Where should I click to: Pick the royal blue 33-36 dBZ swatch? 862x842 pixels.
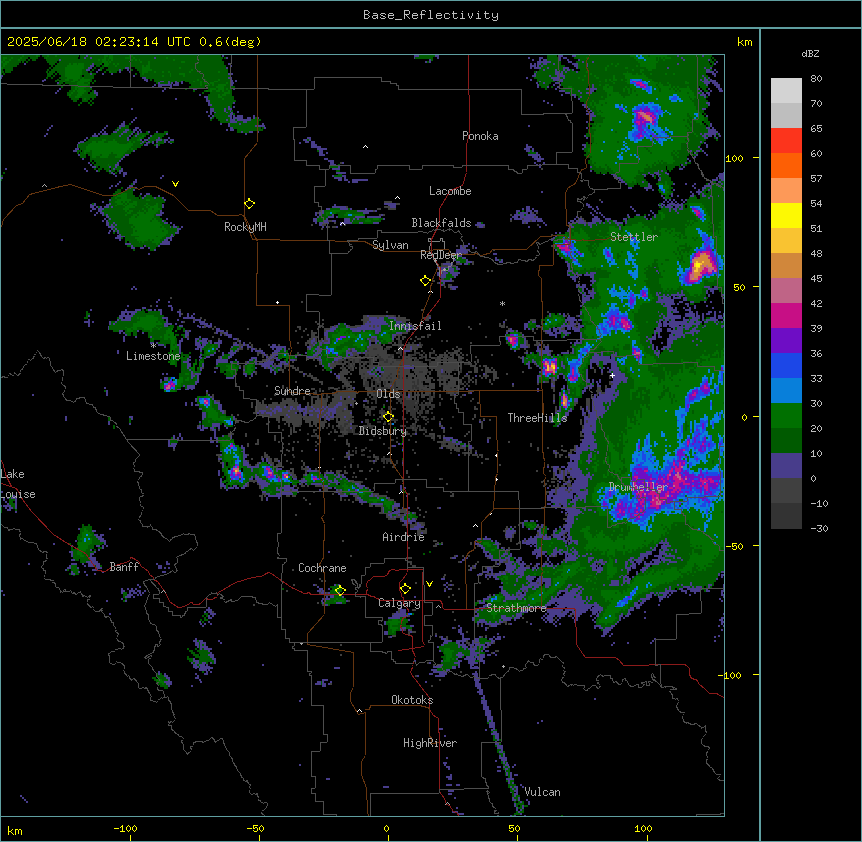[786, 365]
